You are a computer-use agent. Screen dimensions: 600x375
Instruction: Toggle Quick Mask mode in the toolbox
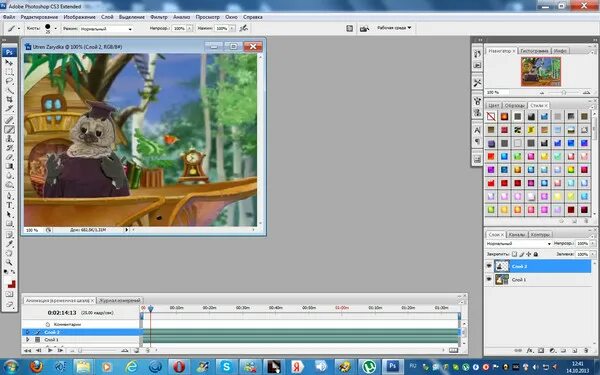pos(9,294)
